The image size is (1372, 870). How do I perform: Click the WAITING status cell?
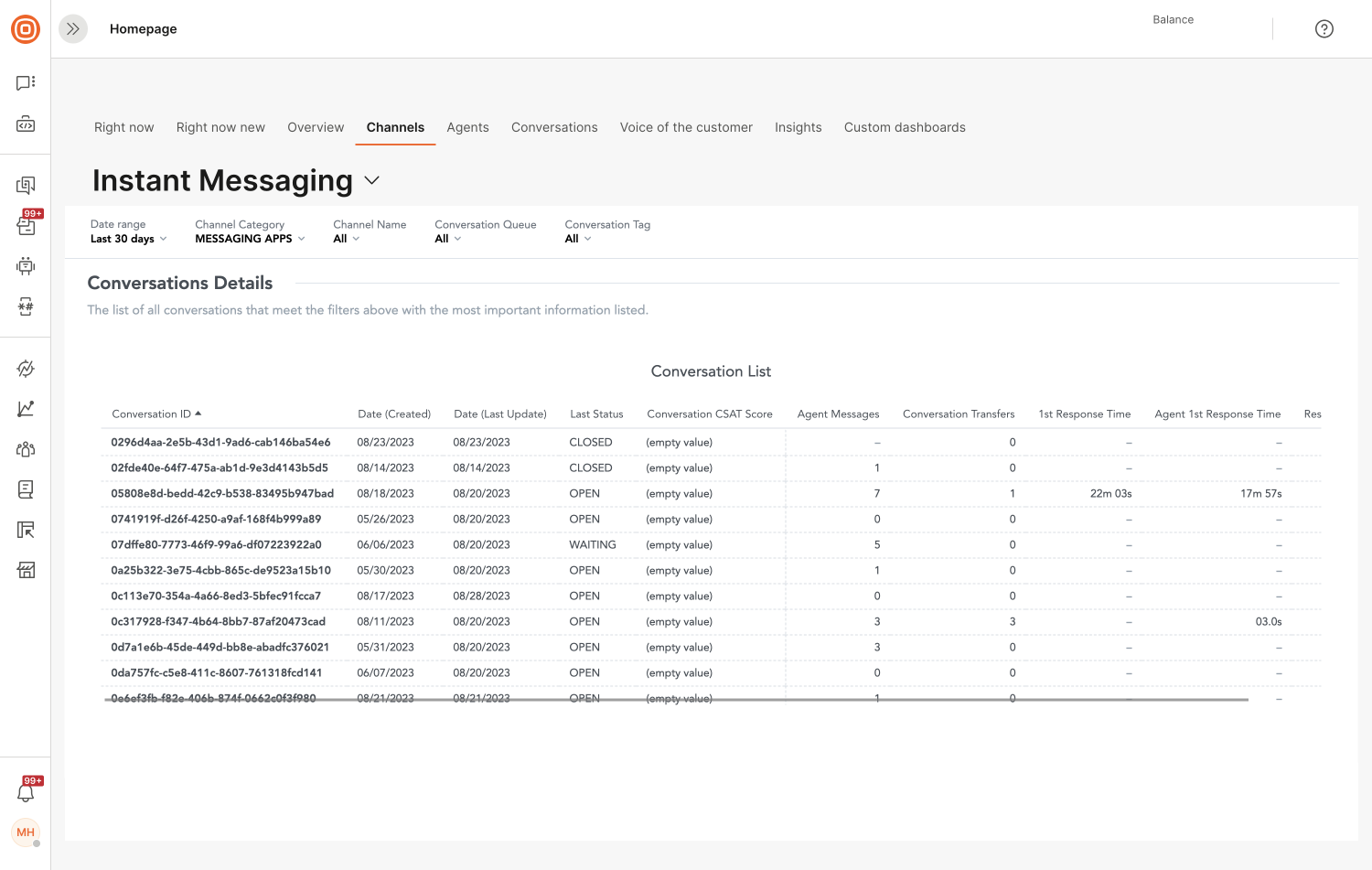593,544
